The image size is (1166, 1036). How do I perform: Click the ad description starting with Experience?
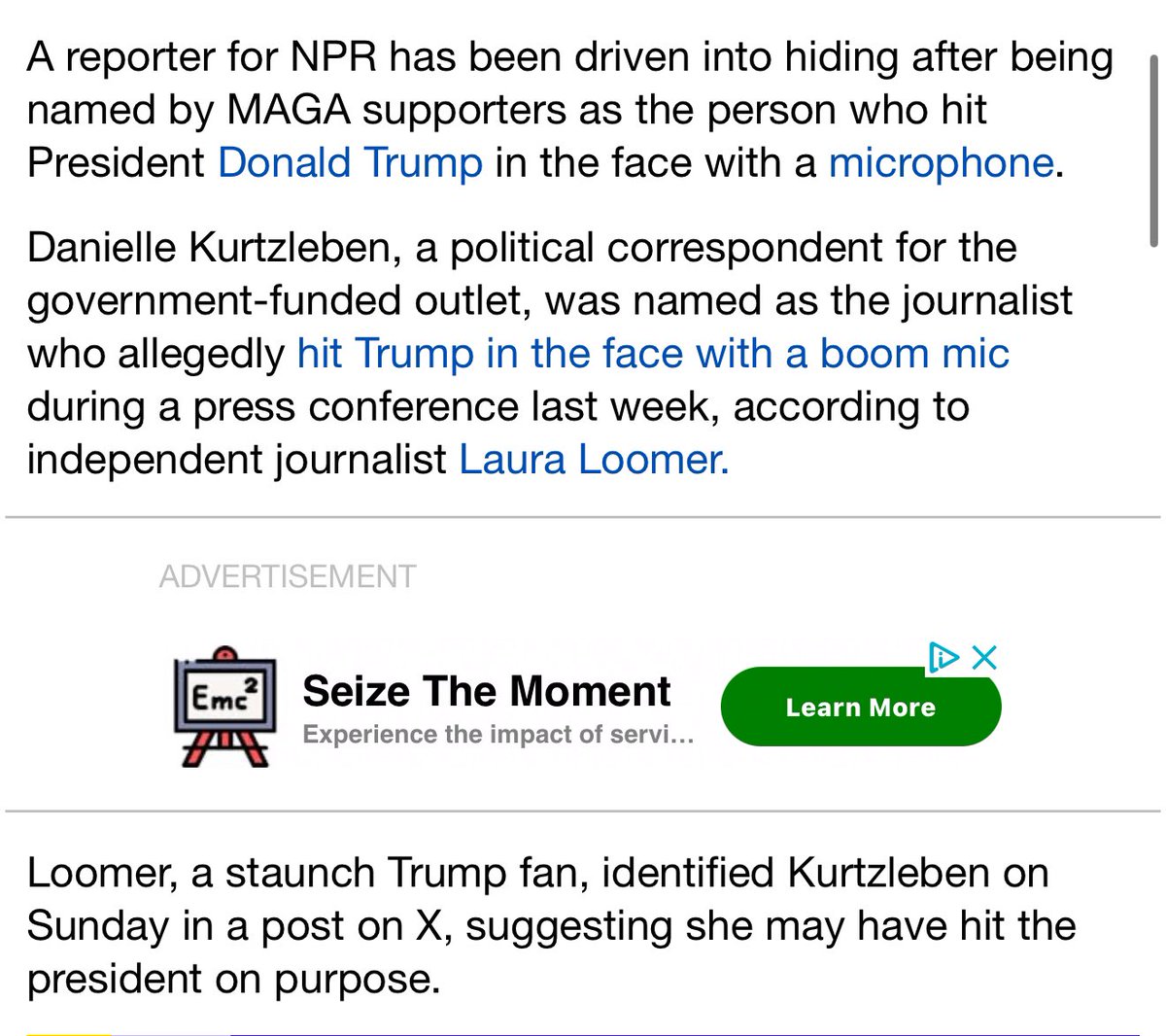pos(497,735)
